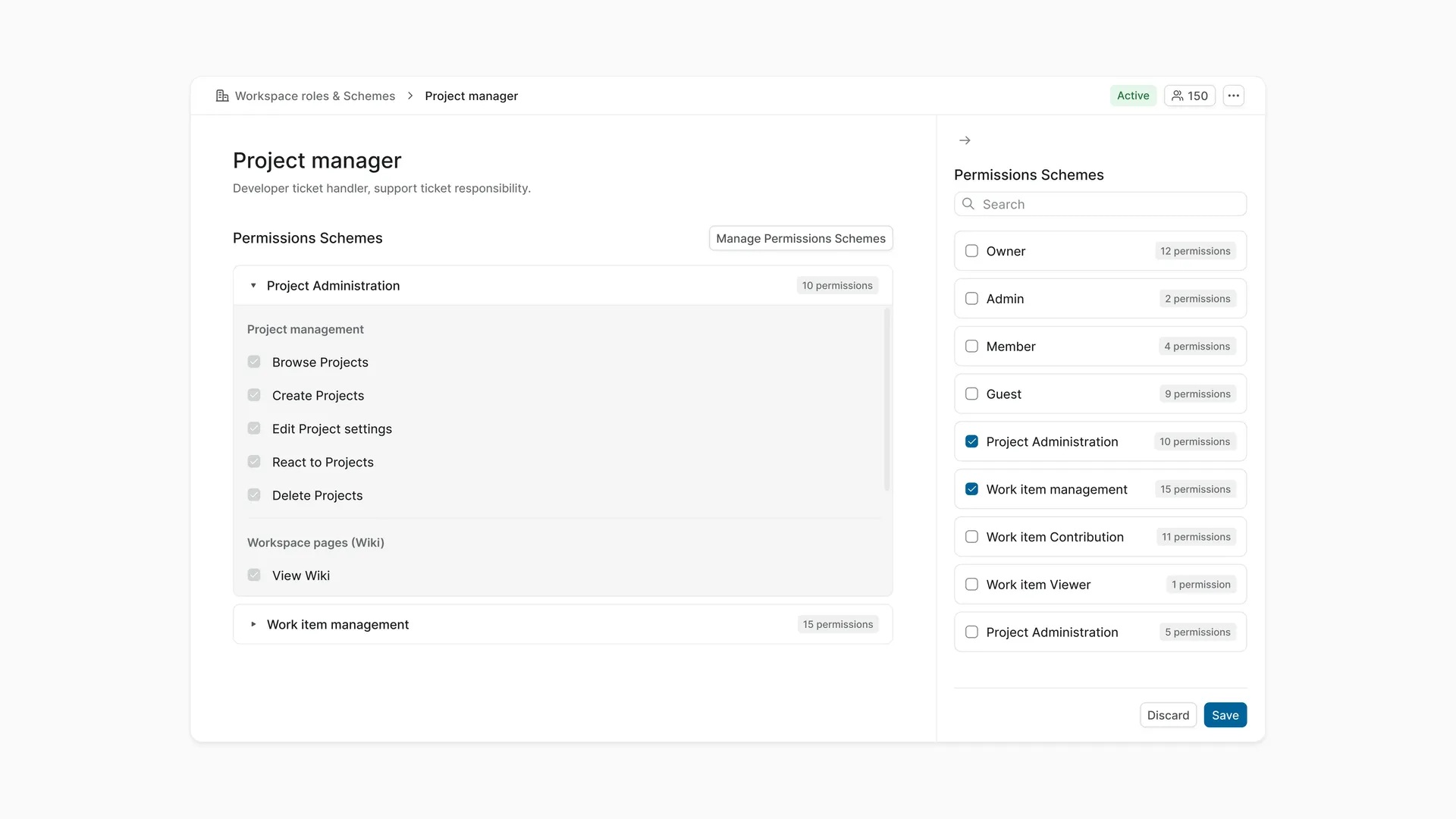Toggle the Browse Projects checkbox
The height and width of the screenshot is (819, 1456).
[254, 362]
